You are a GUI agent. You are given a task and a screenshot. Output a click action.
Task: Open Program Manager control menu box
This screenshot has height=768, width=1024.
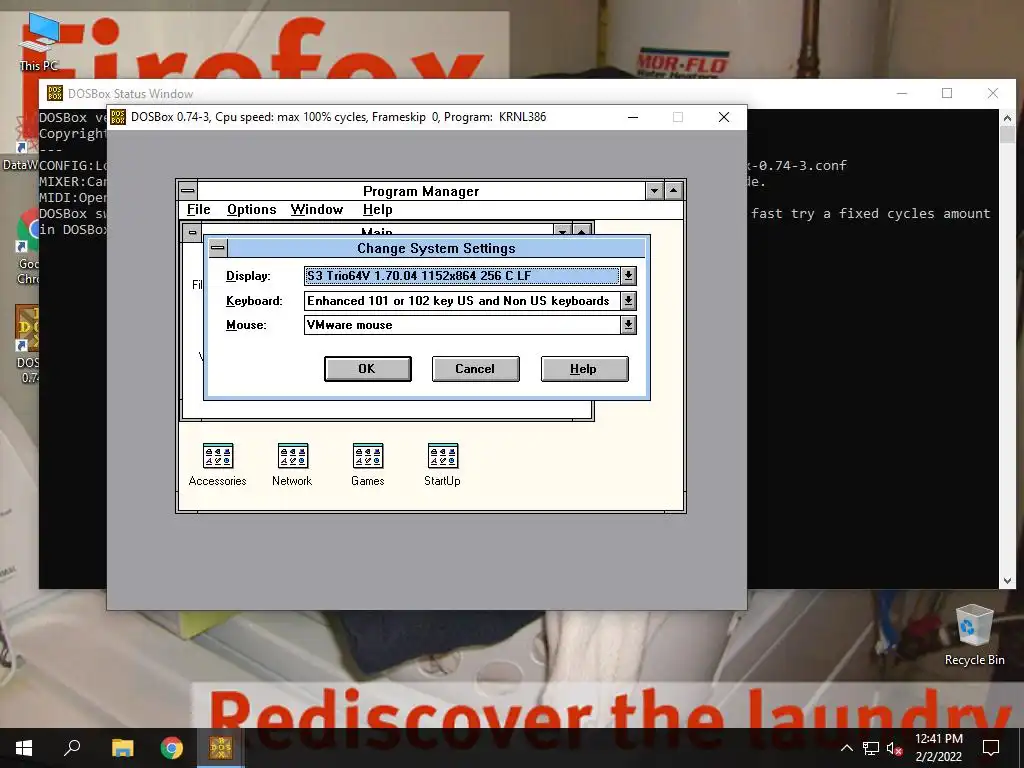coord(187,191)
